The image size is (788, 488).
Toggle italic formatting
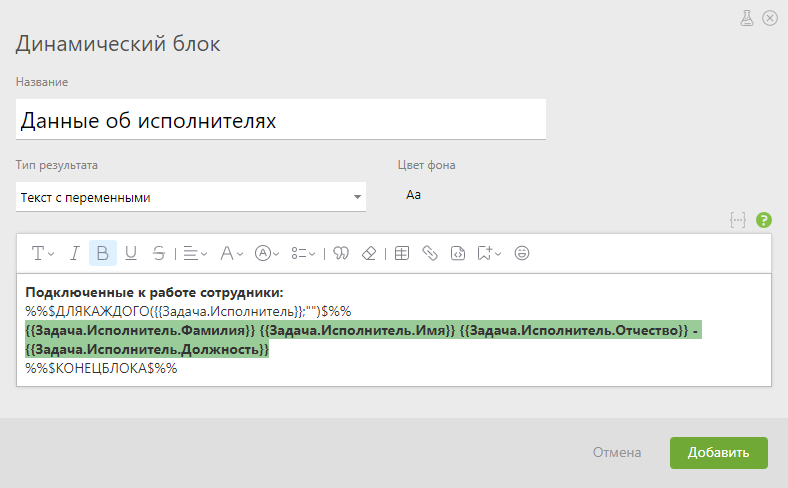tap(74, 253)
